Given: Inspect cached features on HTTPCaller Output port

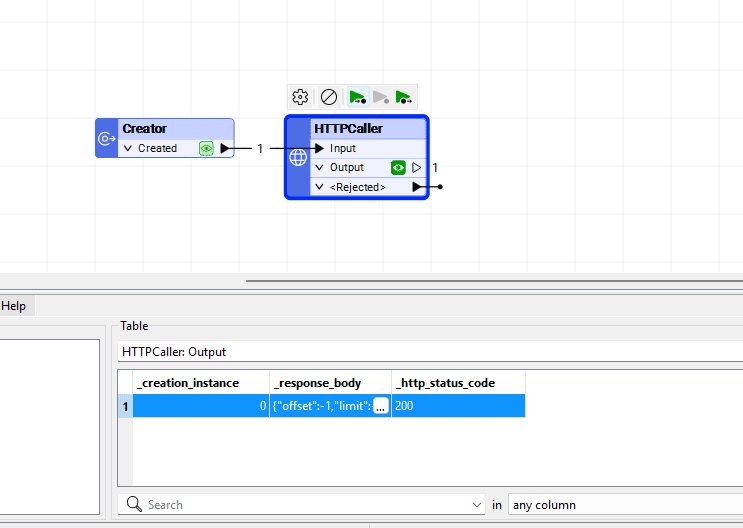Looking at the screenshot, I should (398, 167).
